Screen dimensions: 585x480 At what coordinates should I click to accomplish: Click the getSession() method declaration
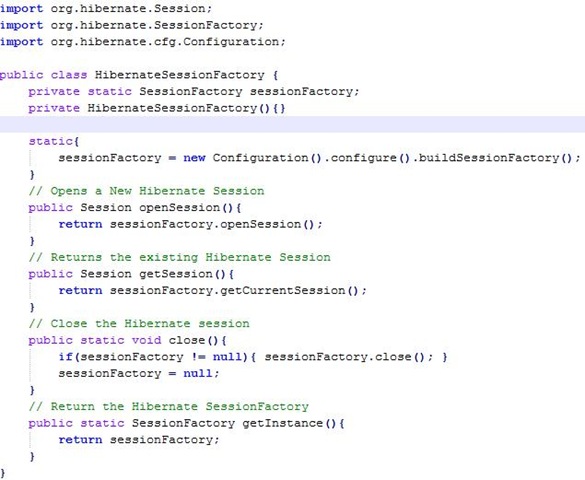click(131, 274)
